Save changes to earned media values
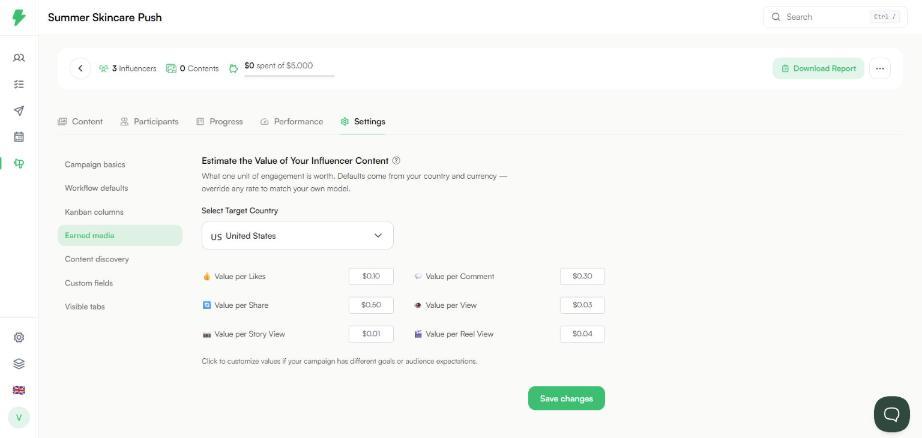Viewport: 922px width, 438px height. (x=566, y=399)
